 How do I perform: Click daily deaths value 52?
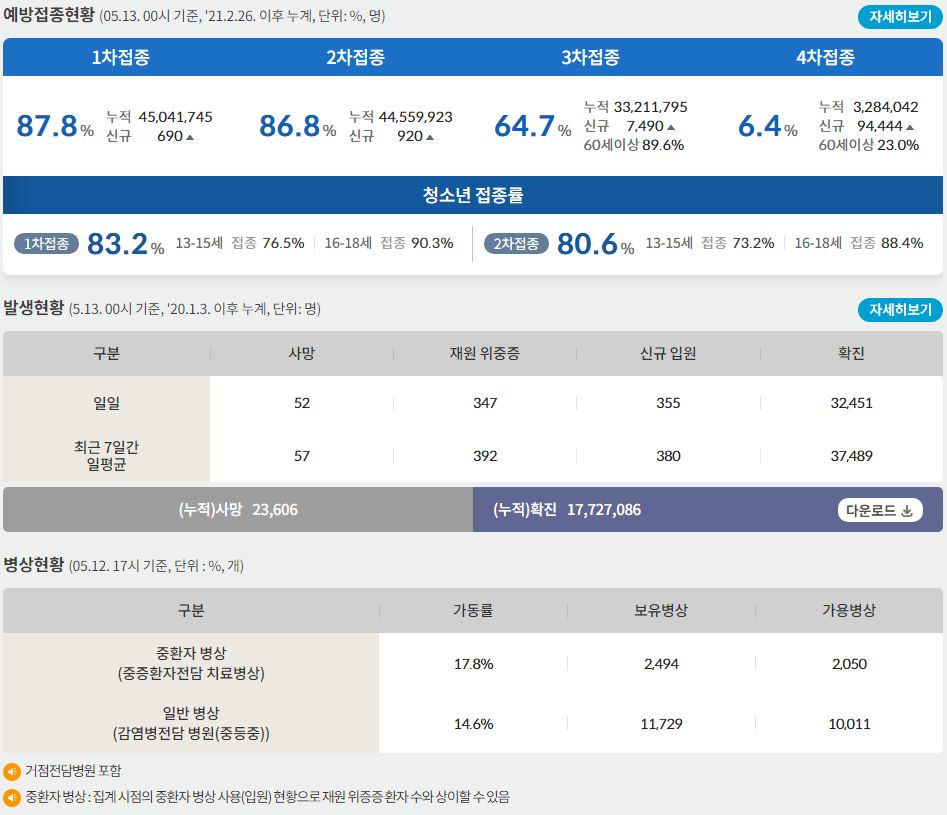[301, 403]
